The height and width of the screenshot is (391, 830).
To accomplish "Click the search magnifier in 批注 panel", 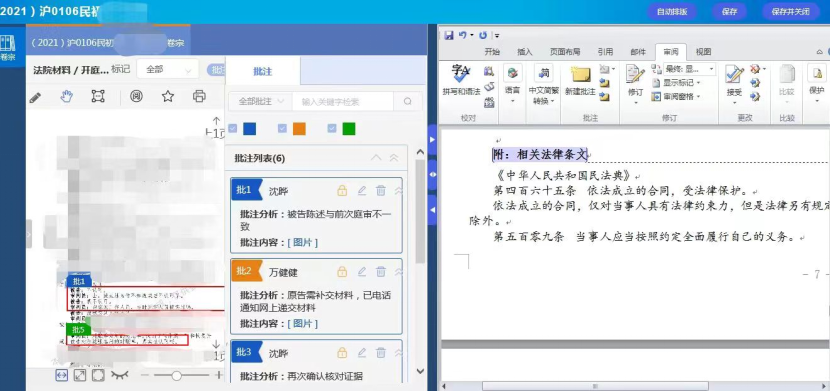I will coord(408,102).
